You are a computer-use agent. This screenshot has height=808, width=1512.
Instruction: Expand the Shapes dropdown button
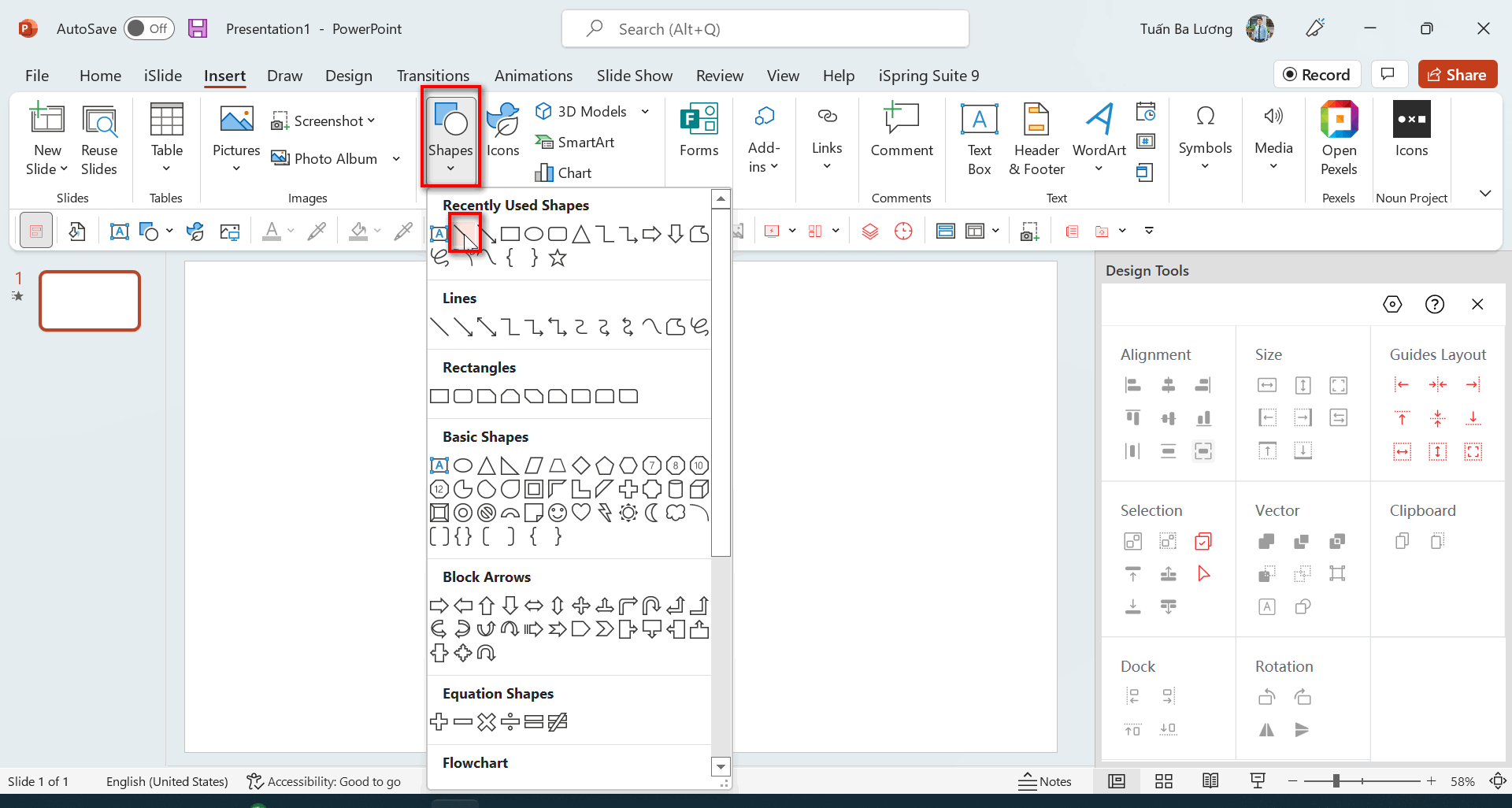[x=450, y=168]
